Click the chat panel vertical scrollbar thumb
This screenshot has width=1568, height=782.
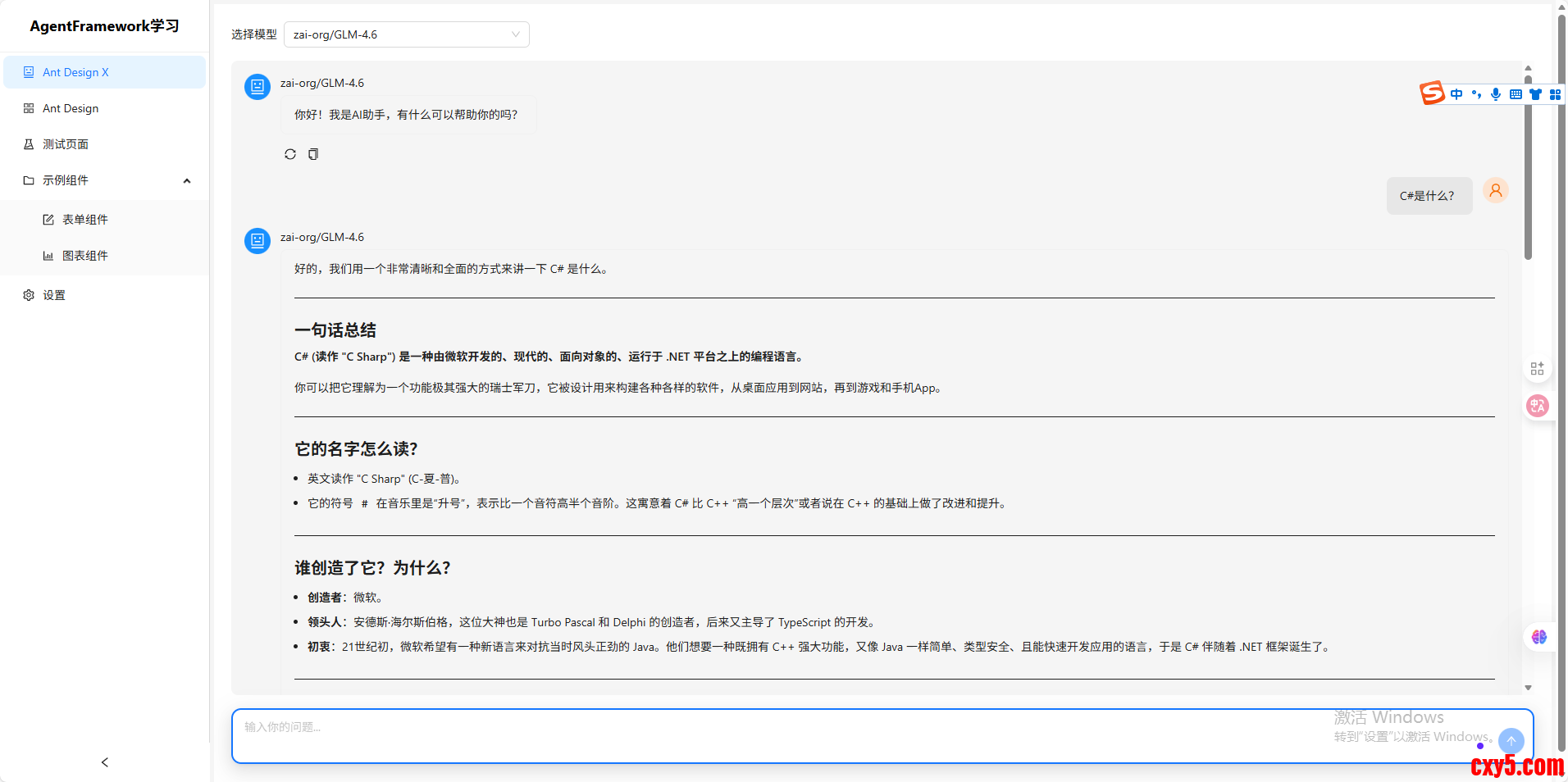coord(1528,168)
